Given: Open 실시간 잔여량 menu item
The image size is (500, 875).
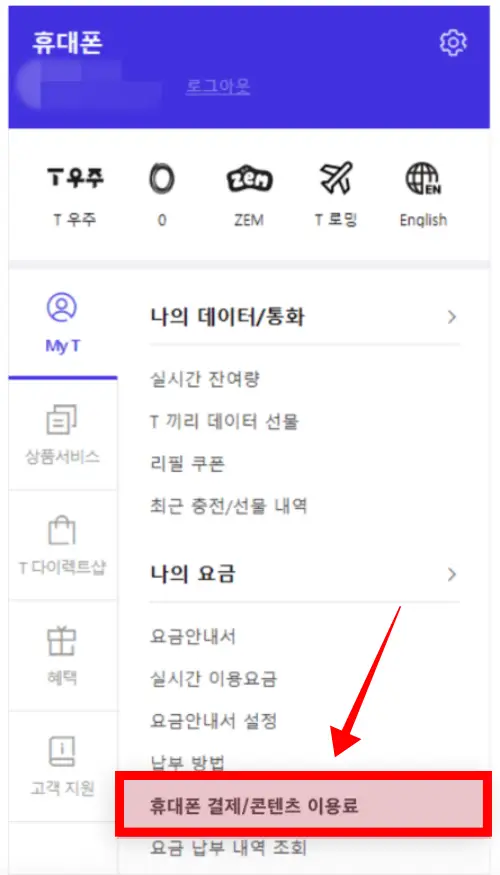Looking at the screenshot, I should tap(205, 380).
